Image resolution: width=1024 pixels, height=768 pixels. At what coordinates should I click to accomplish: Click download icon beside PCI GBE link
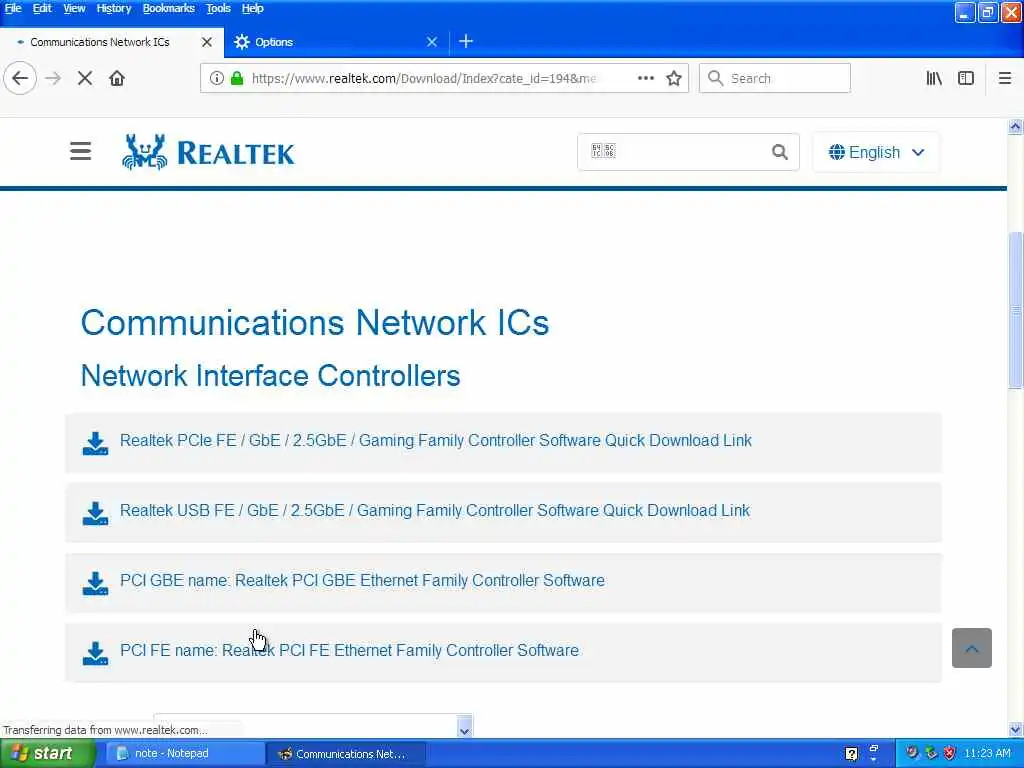[x=95, y=583]
